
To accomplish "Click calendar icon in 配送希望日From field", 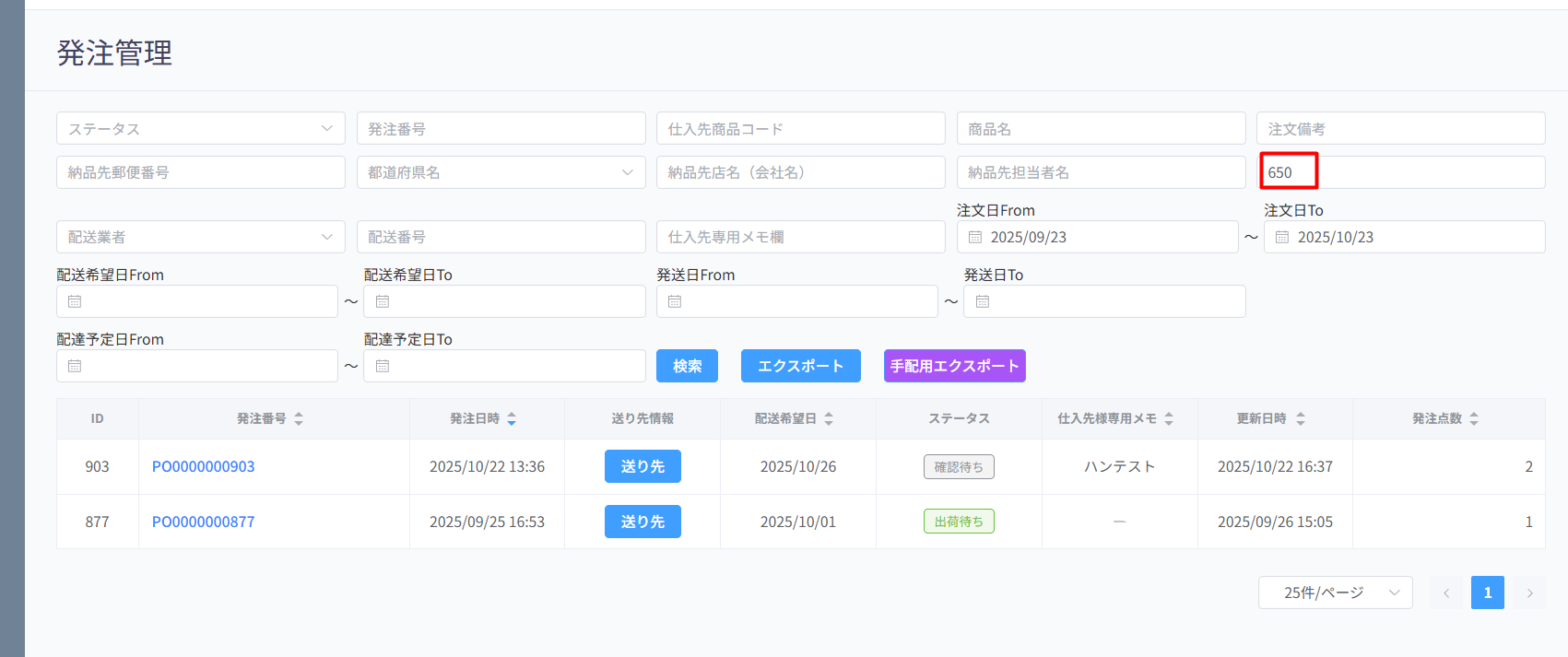I will 75,301.
